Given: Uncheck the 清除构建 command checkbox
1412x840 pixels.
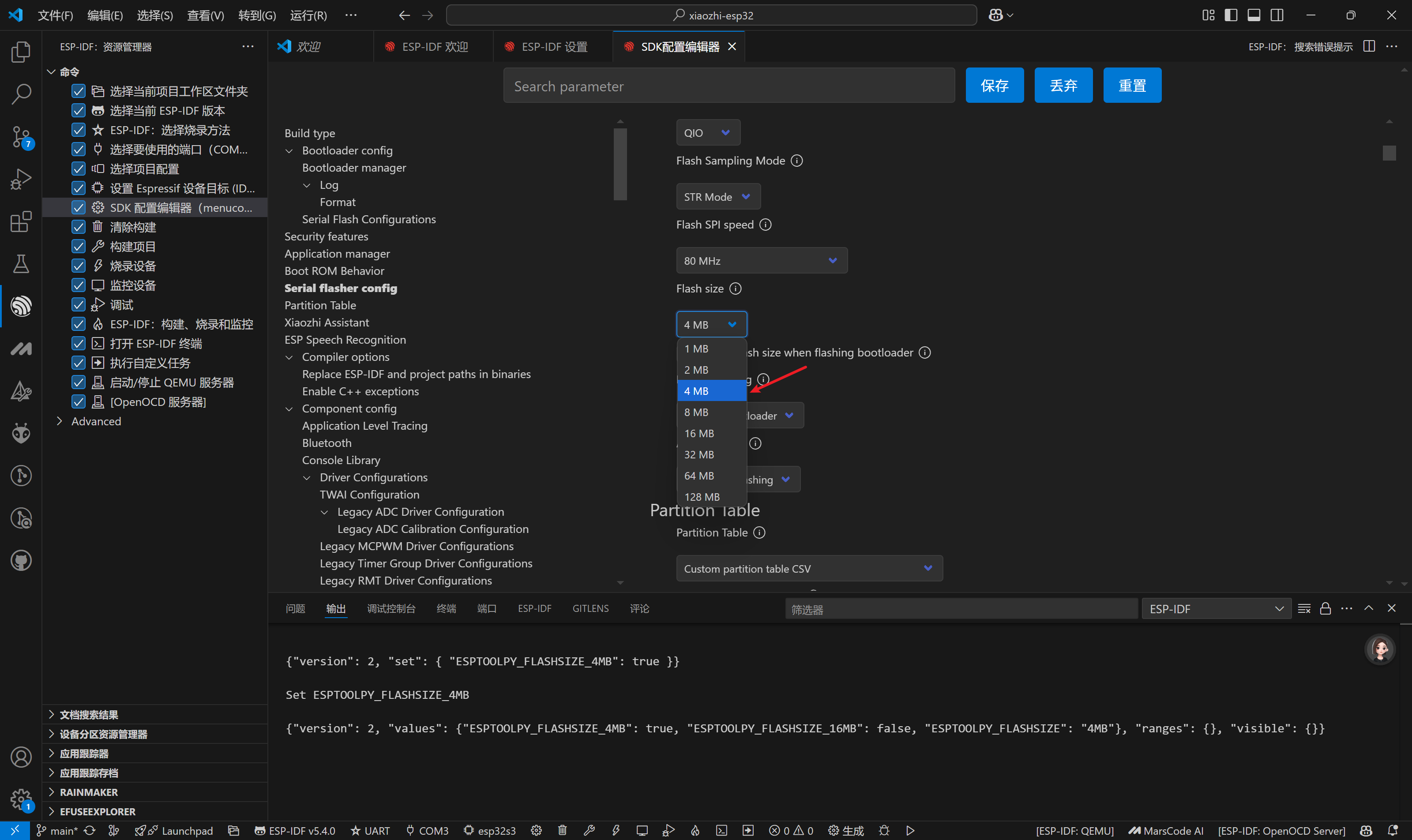Looking at the screenshot, I should click(79, 227).
